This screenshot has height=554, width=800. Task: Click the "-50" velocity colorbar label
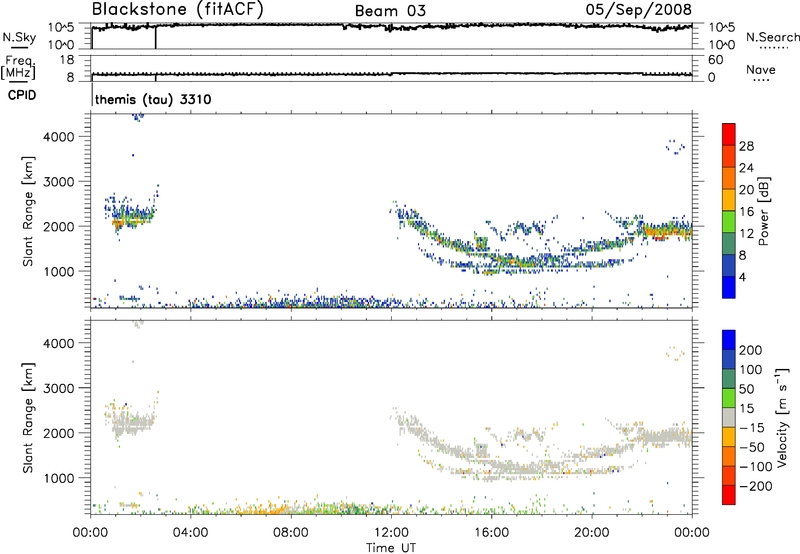(751, 447)
